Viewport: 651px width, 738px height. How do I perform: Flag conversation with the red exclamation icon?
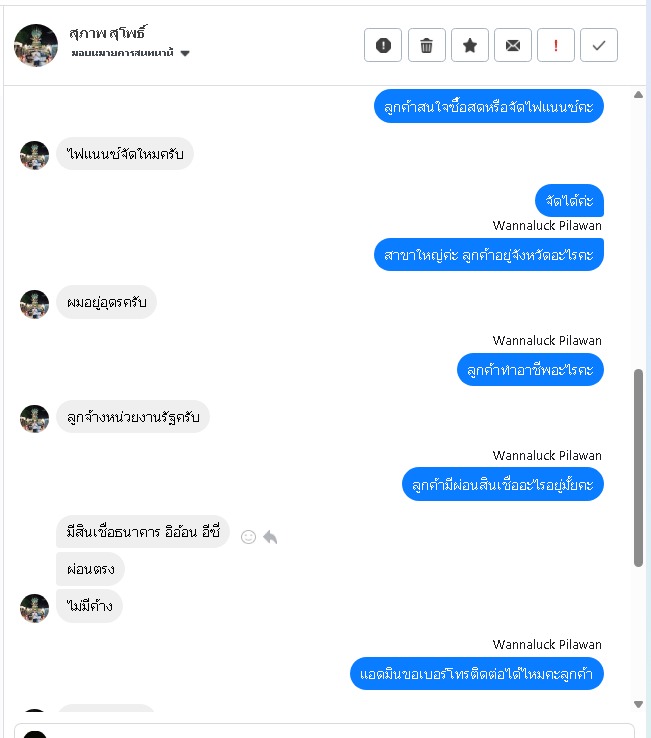point(556,45)
